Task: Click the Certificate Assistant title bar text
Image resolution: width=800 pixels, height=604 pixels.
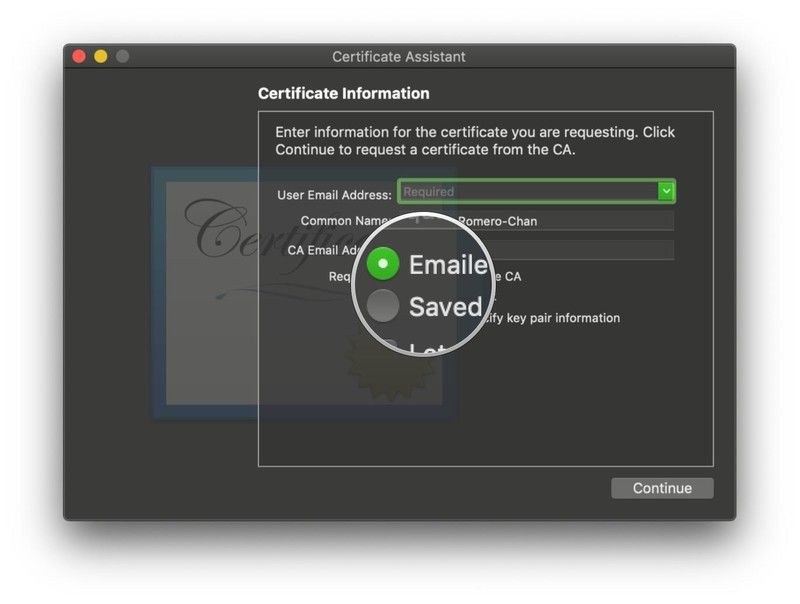Action: coord(399,57)
